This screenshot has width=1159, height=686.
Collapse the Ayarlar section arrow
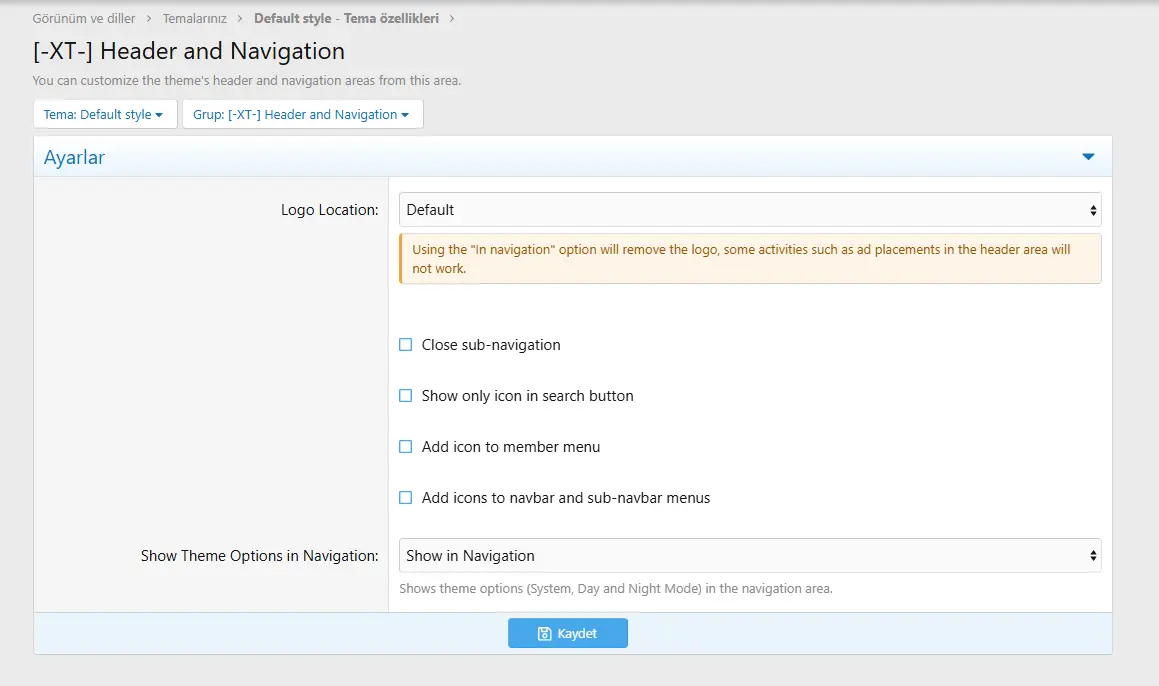(1088, 157)
